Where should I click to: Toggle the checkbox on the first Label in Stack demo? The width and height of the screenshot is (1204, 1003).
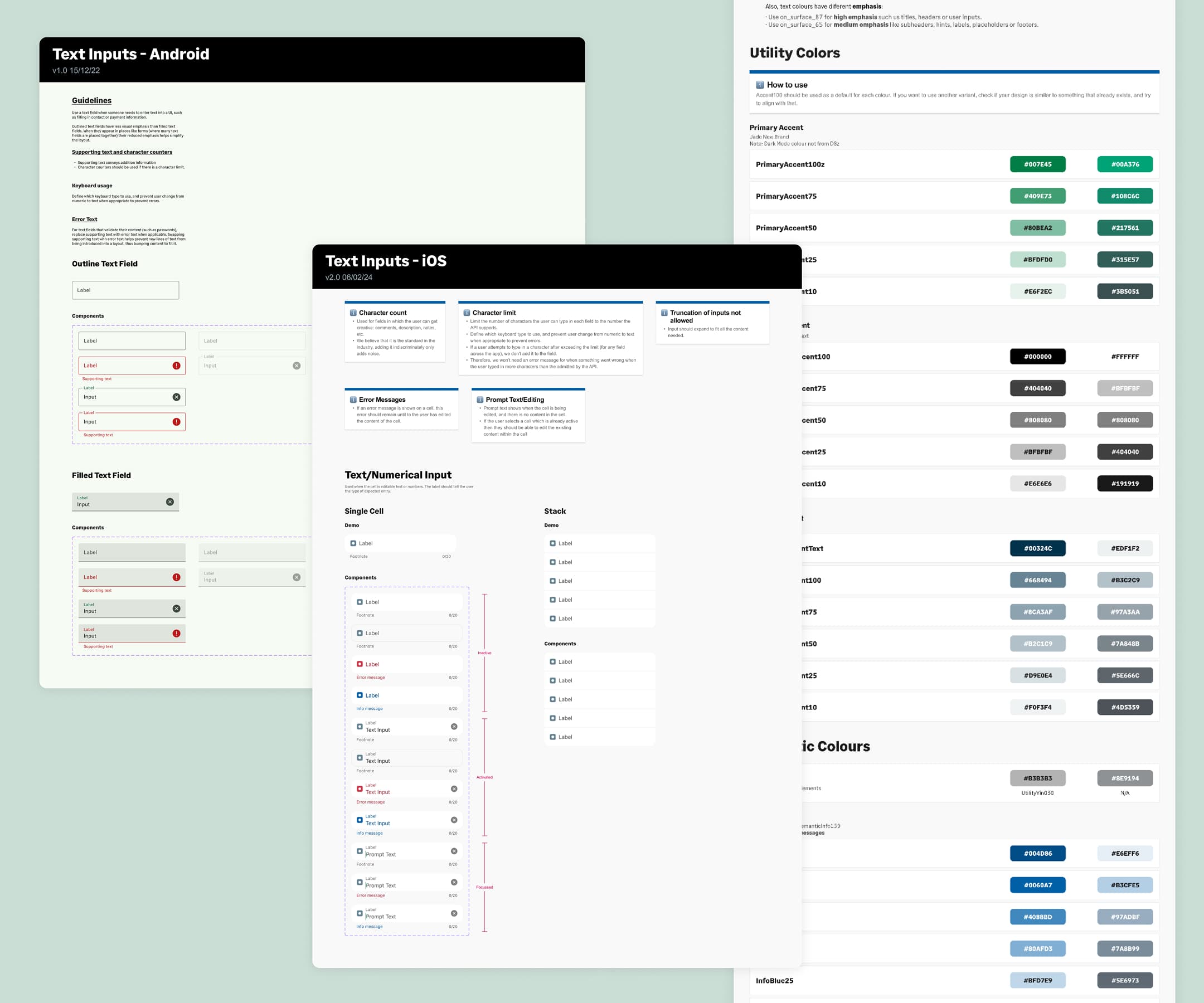click(x=552, y=543)
